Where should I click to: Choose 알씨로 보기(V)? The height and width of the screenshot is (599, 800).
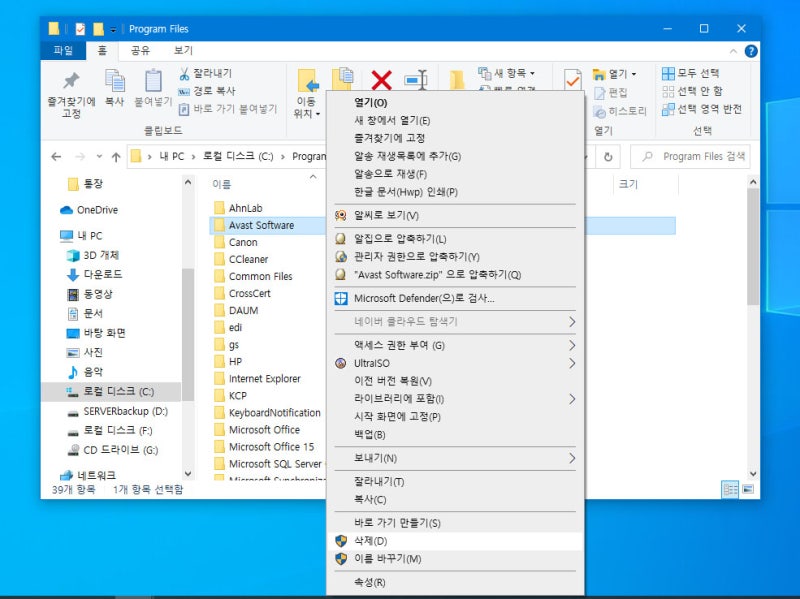[x=455, y=215]
